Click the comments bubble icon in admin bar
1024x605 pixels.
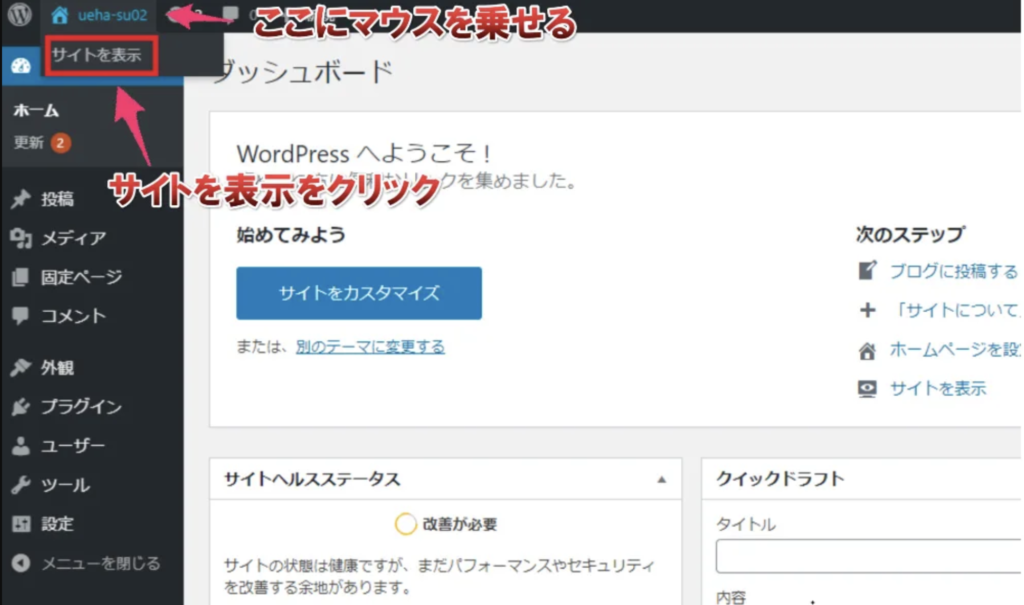[x=230, y=13]
